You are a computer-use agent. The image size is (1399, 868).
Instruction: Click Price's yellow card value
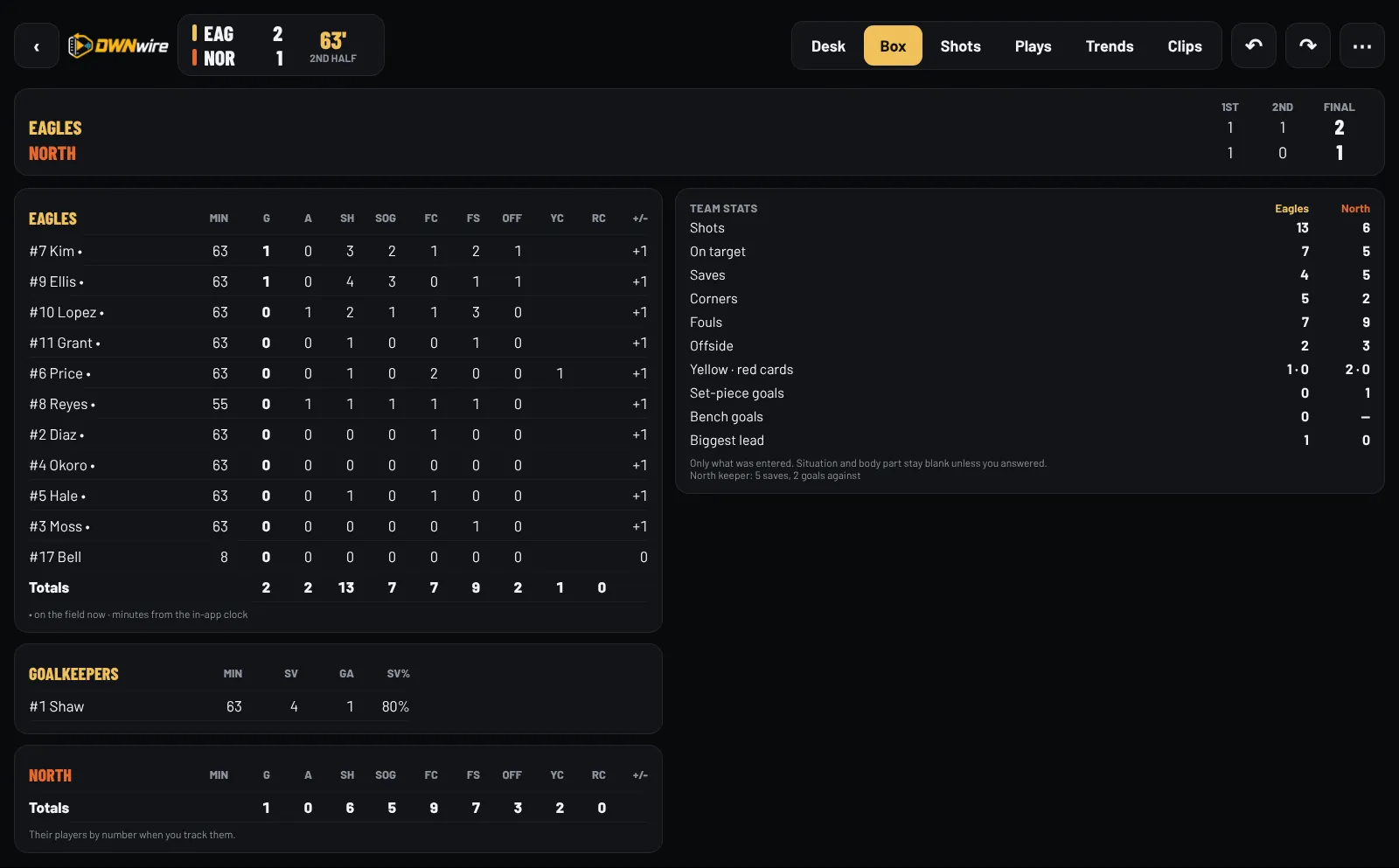click(x=560, y=373)
